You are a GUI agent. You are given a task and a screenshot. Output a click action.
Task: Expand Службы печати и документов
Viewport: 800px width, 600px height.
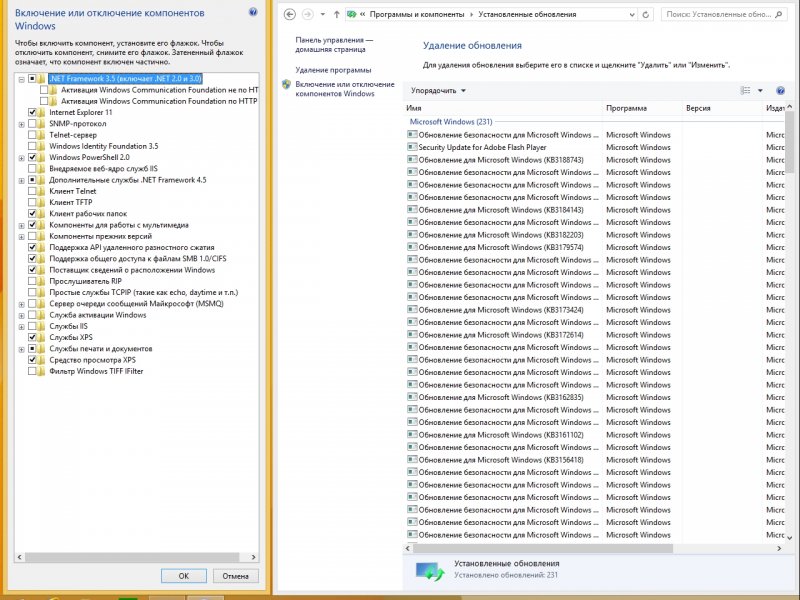point(21,349)
